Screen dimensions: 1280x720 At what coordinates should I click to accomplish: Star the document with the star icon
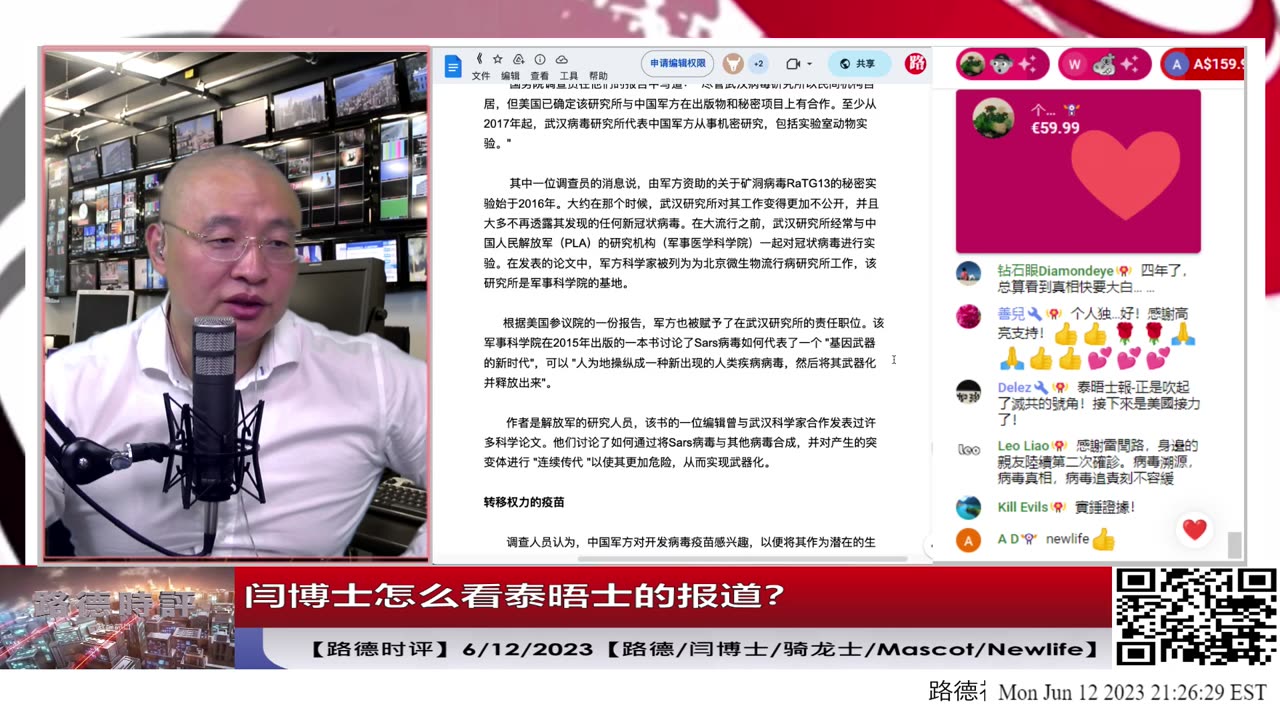click(x=497, y=59)
